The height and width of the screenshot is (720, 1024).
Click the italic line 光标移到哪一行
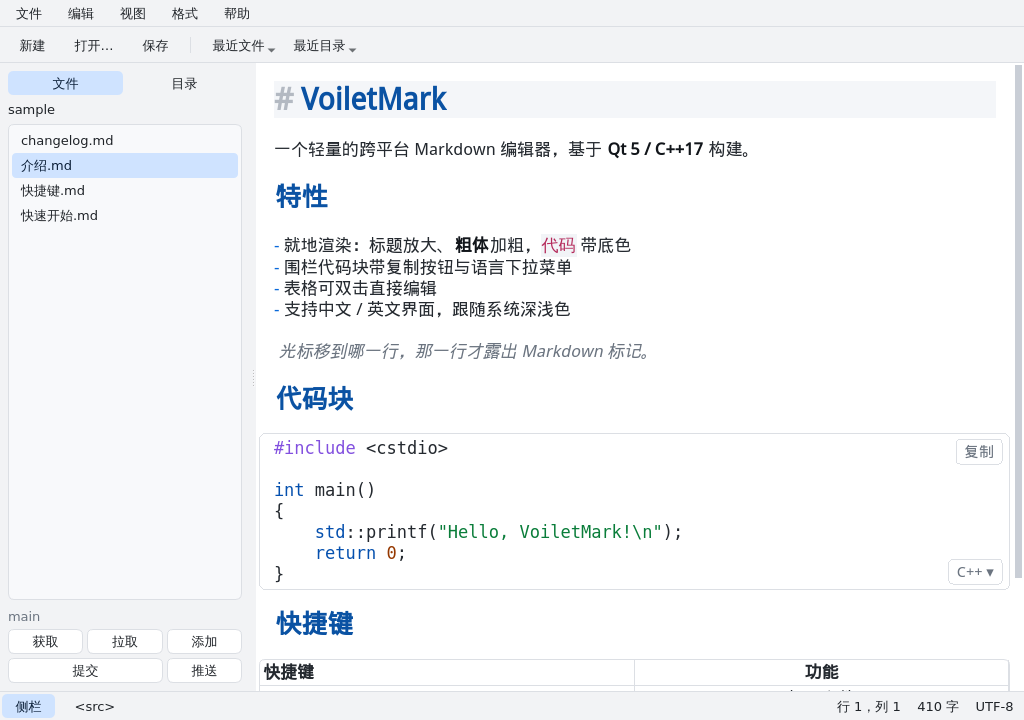pos(464,352)
